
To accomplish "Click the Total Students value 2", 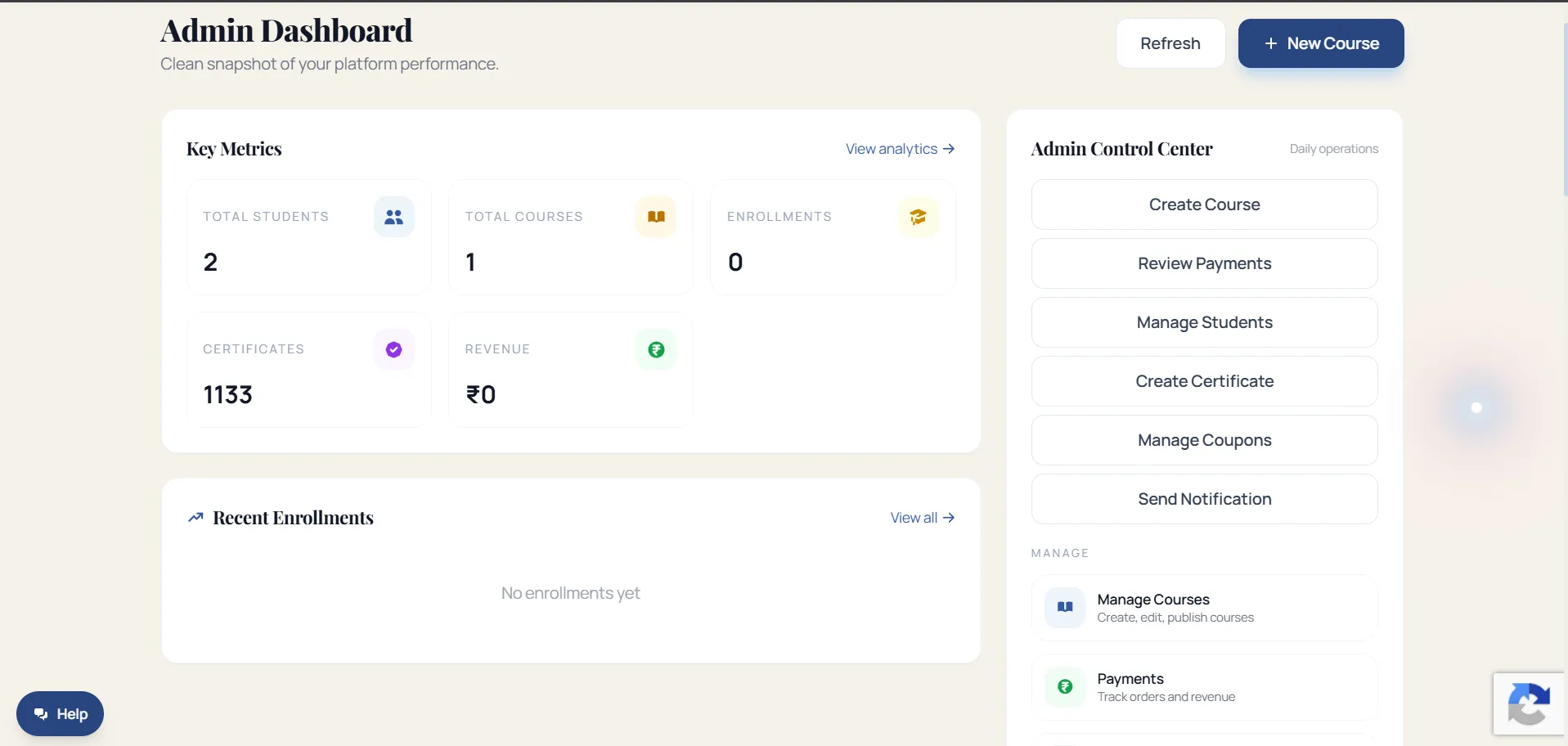I will click(x=210, y=263).
